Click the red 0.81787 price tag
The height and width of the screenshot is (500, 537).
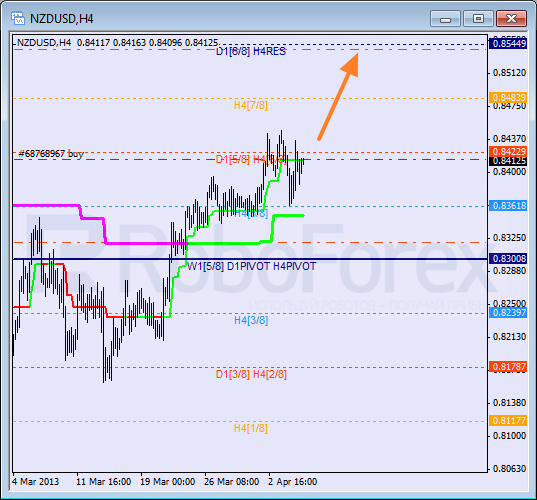508,367
